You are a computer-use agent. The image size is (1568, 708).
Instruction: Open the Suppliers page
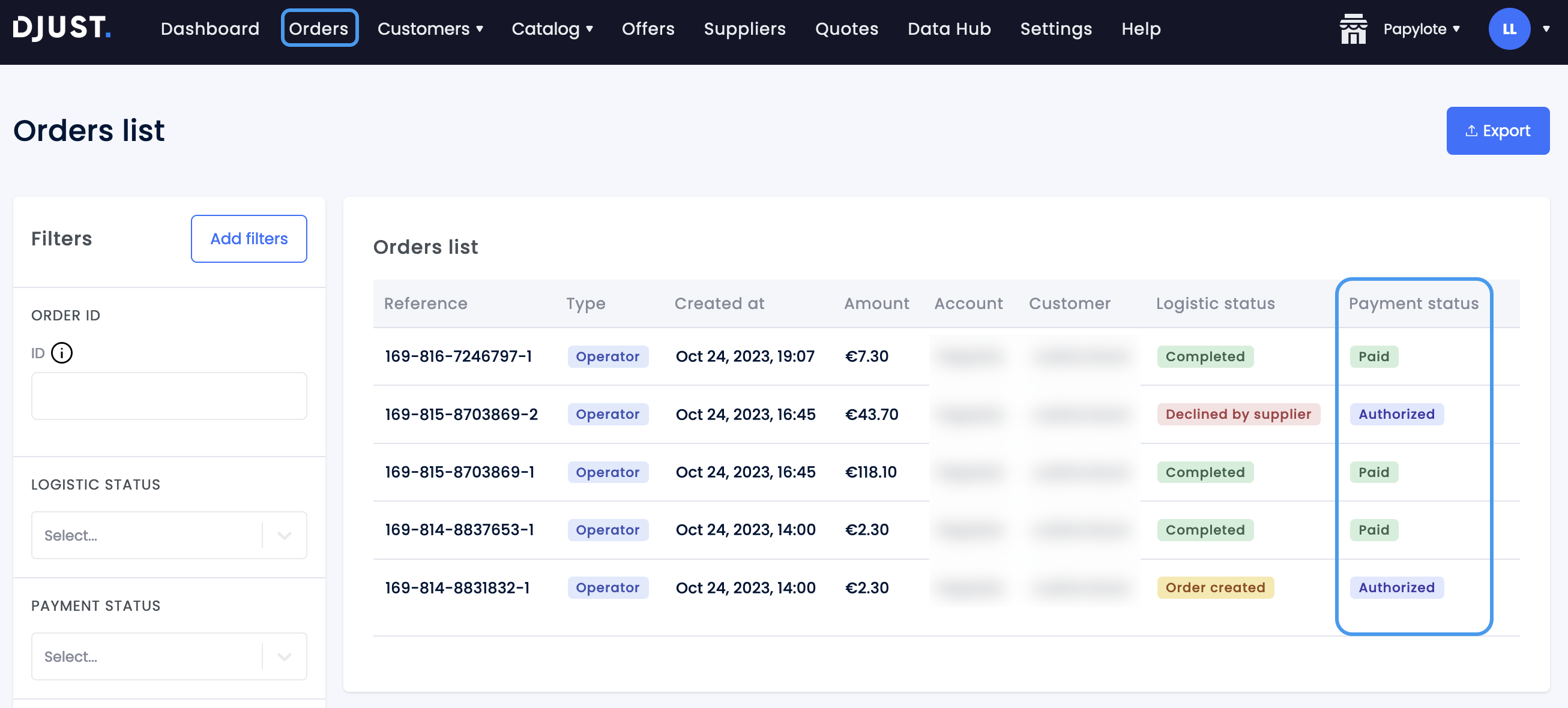[744, 28]
